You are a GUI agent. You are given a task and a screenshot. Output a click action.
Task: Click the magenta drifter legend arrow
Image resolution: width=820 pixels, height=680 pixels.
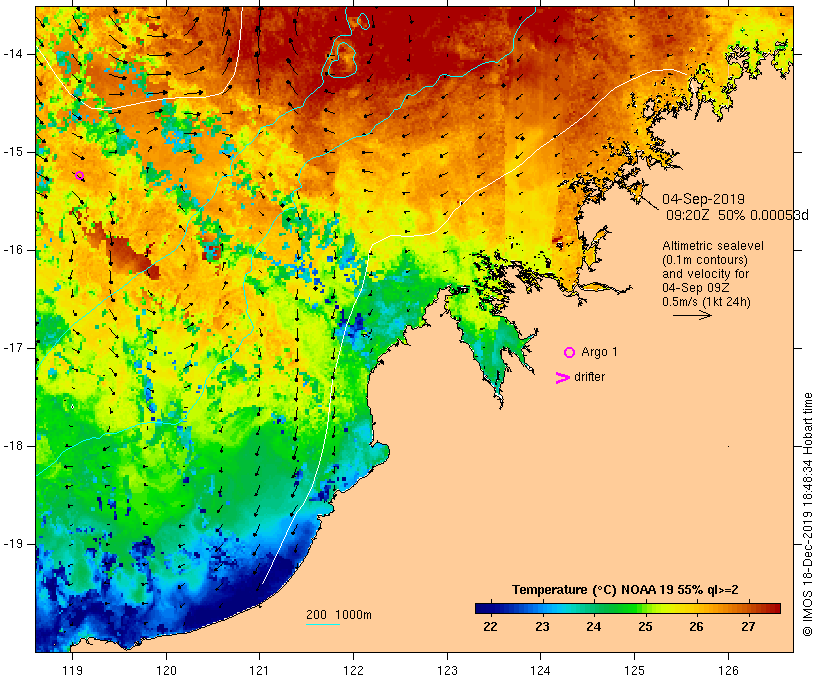point(563,378)
